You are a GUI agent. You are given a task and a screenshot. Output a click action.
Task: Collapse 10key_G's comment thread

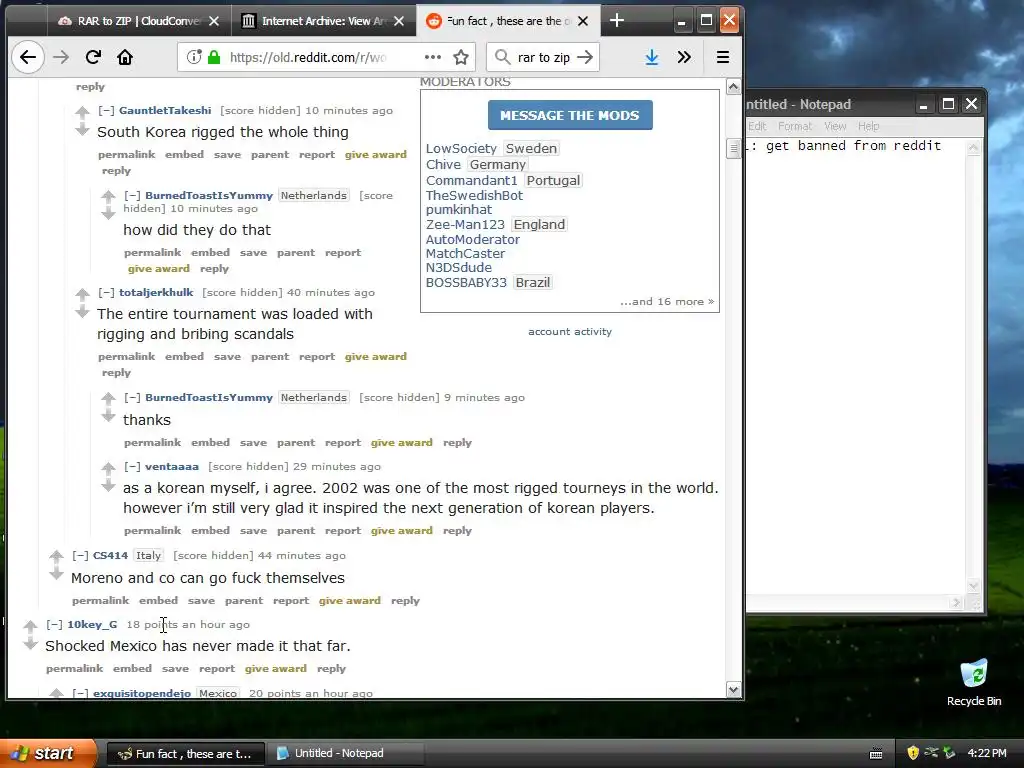click(x=54, y=624)
